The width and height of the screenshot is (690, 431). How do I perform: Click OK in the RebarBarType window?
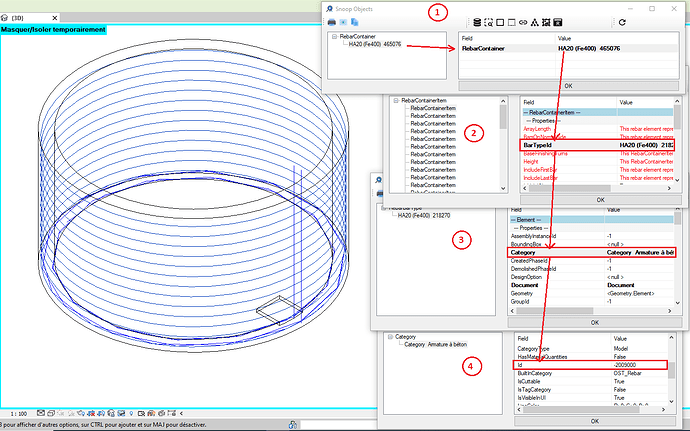(595, 323)
